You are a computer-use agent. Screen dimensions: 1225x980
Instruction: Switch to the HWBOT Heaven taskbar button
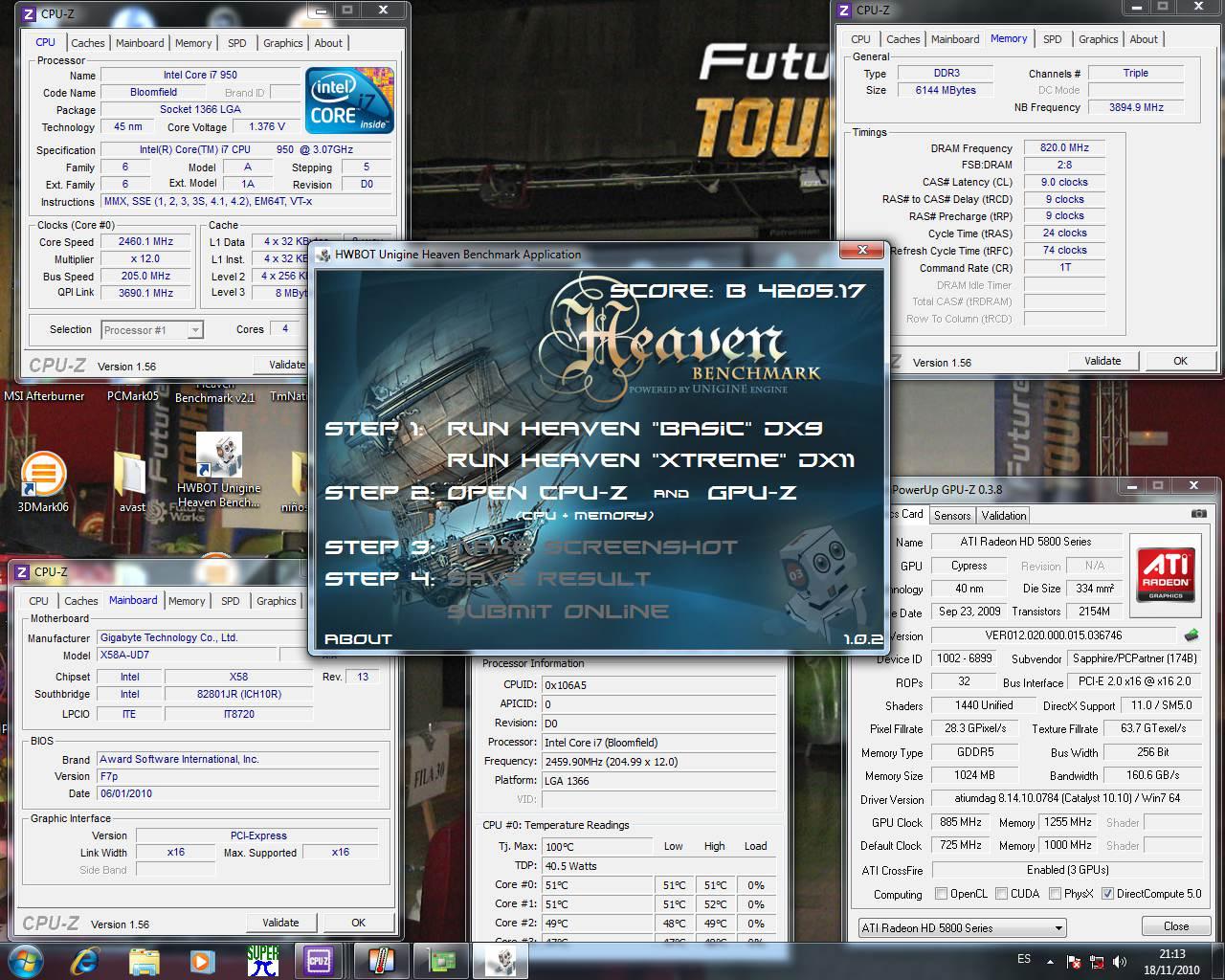pos(501,961)
